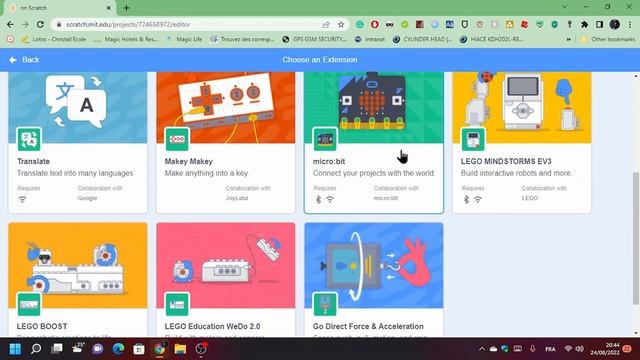This screenshot has width=640, height=360.
Task: Close the Scratch browser tab
Action: pyautogui.click(x=109, y=8)
